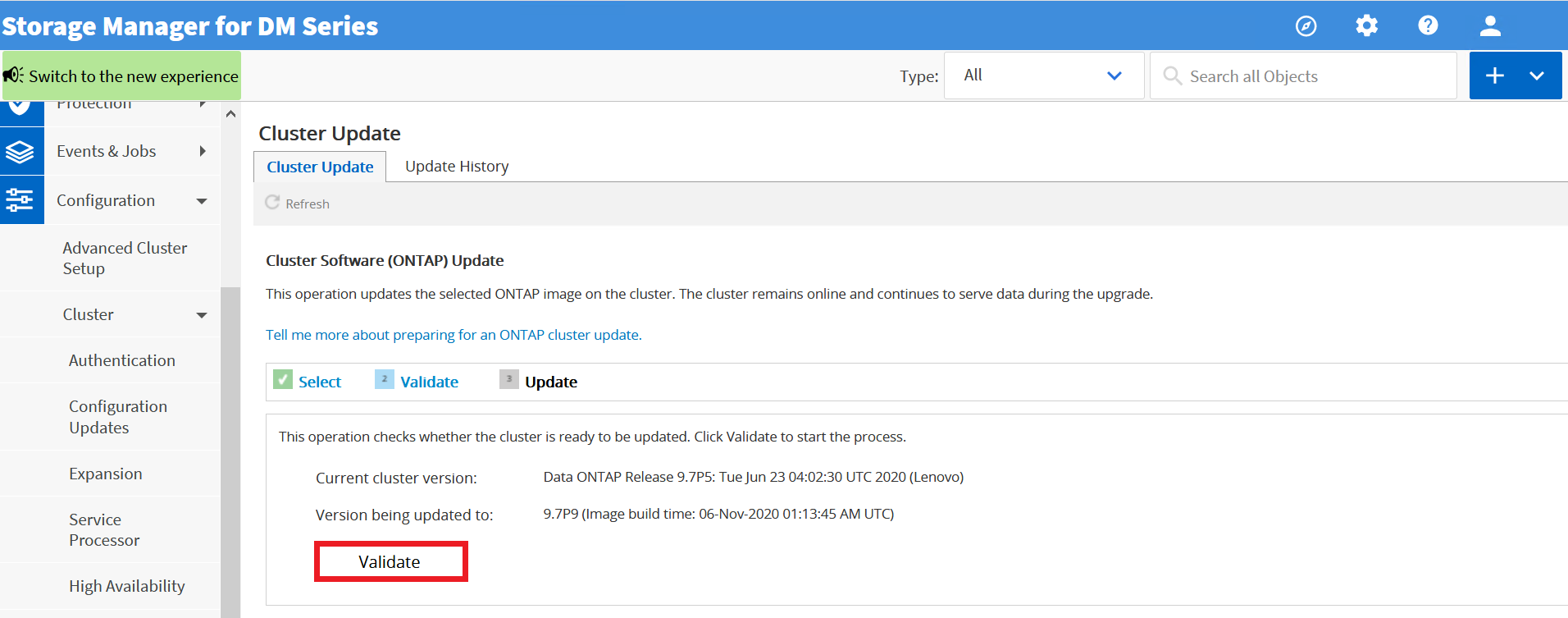
Task: Click the sidebar vertical scrollbar thumb
Action: (x=230, y=451)
